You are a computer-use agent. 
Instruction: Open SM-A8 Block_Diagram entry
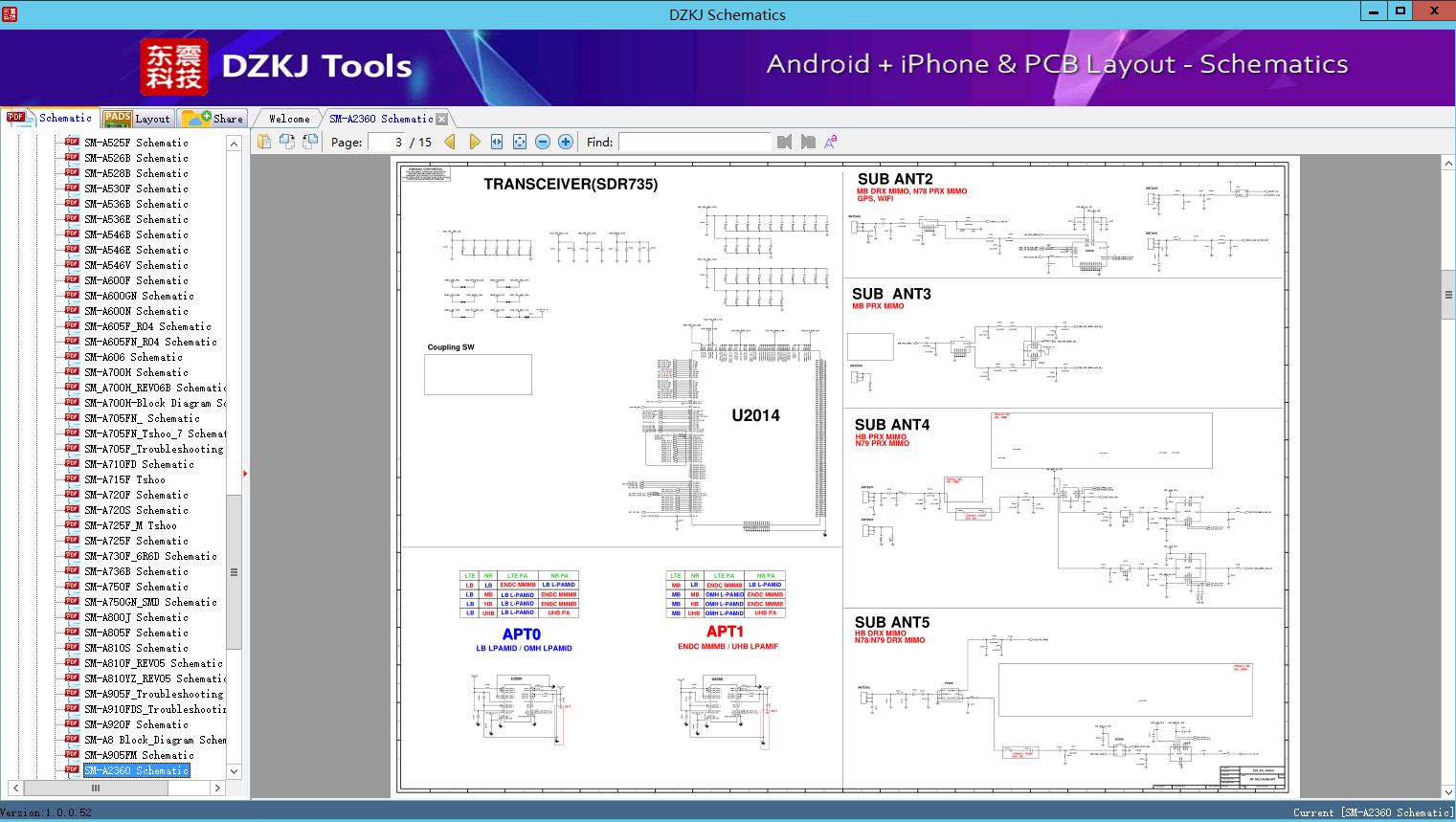pyautogui.click(x=155, y=740)
